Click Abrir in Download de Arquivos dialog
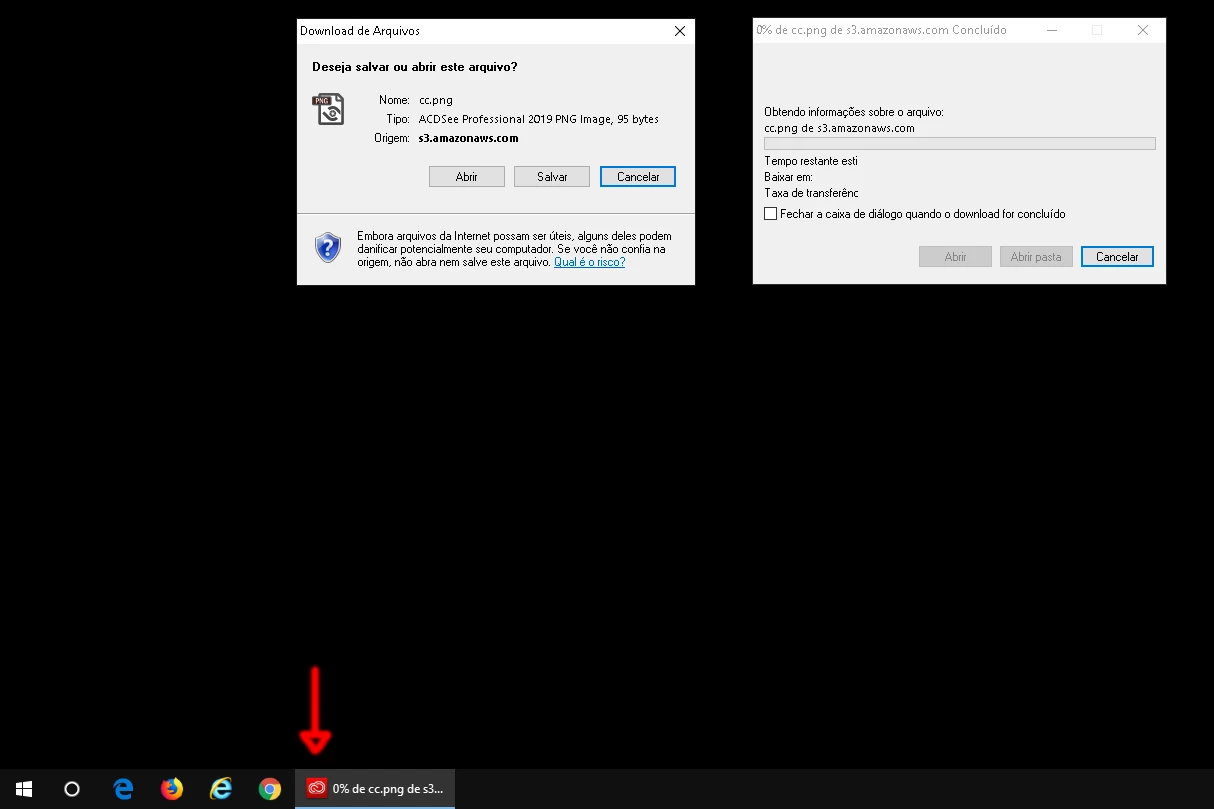Image resolution: width=1214 pixels, height=809 pixels. pyautogui.click(x=467, y=176)
